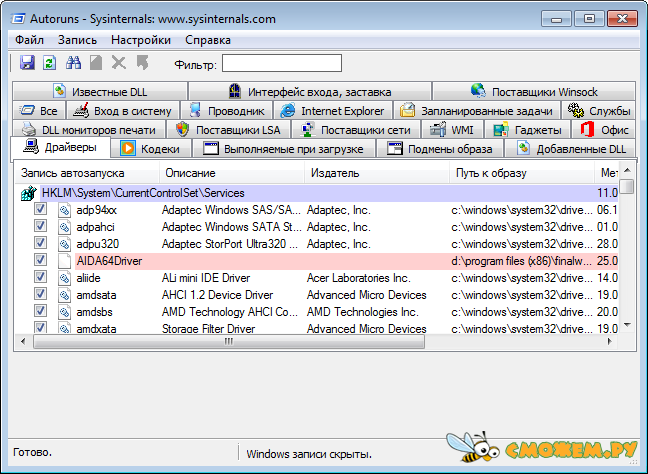This screenshot has width=648, height=474.
Task: Click the horizontal scrollbar right arrow
Action: point(609,341)
